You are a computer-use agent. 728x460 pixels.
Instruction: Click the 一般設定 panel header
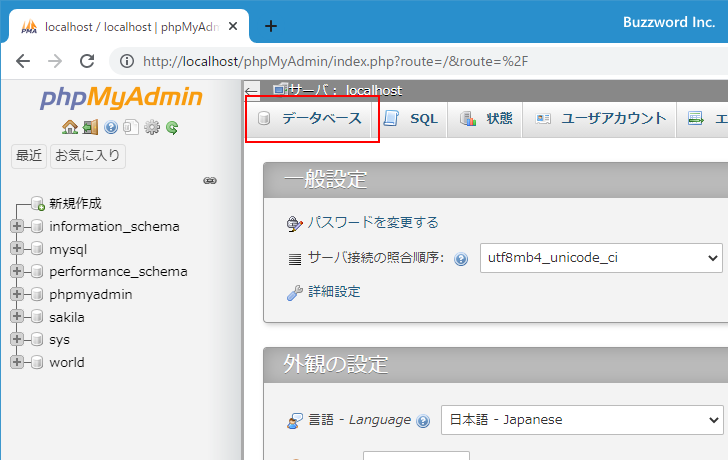(x=495, y=180)
